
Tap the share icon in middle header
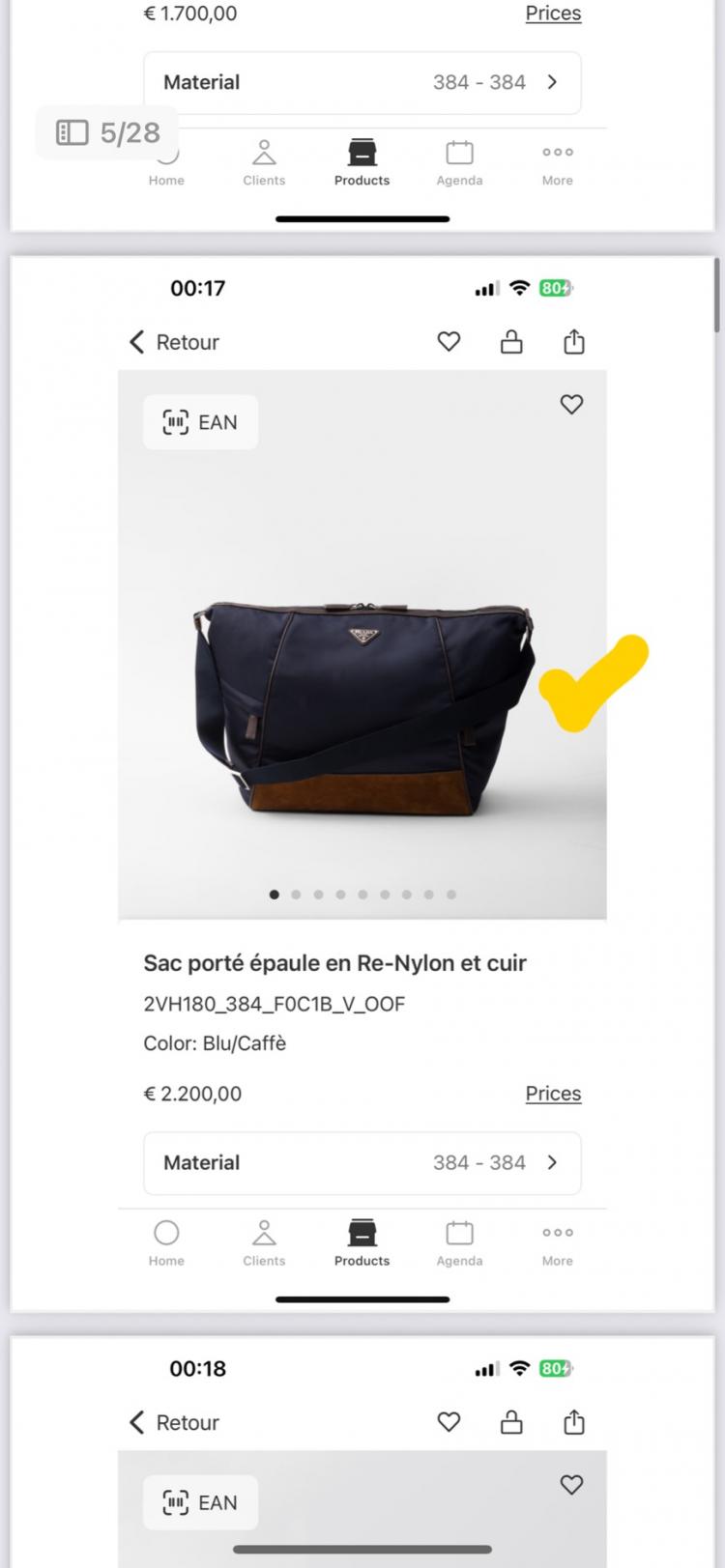574,342
